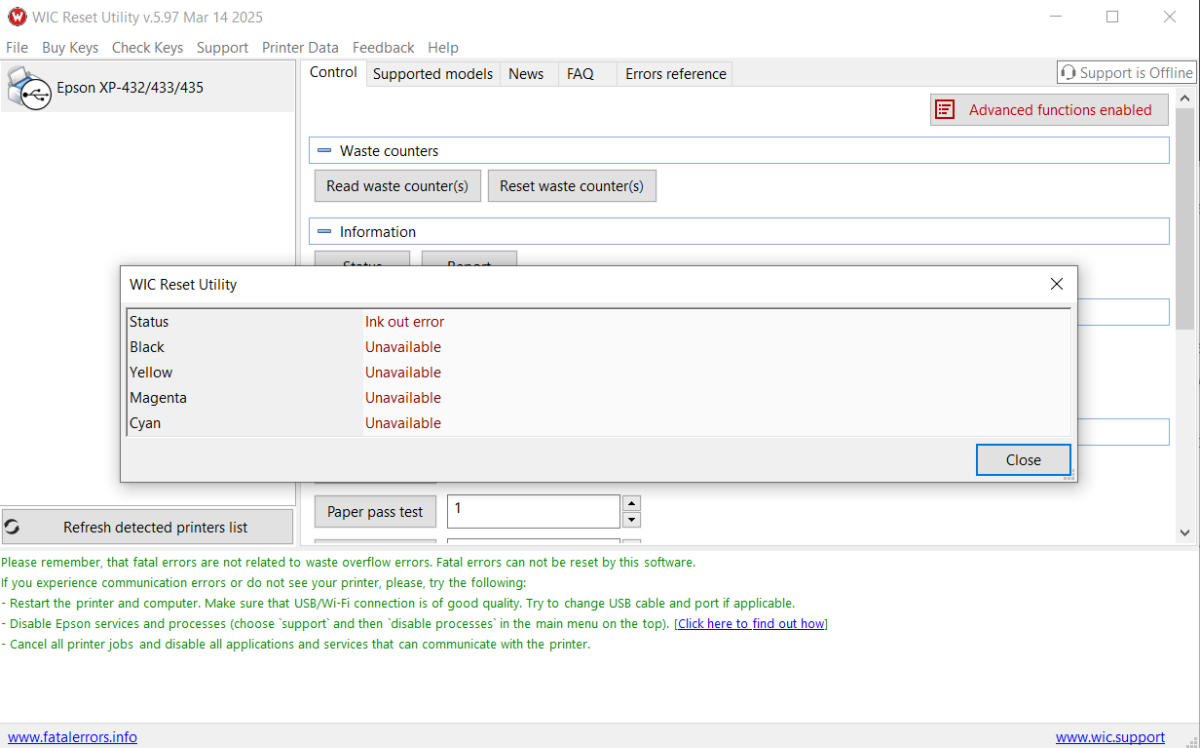Open the www.fatalerrors.info link

(x=72, y=737)
